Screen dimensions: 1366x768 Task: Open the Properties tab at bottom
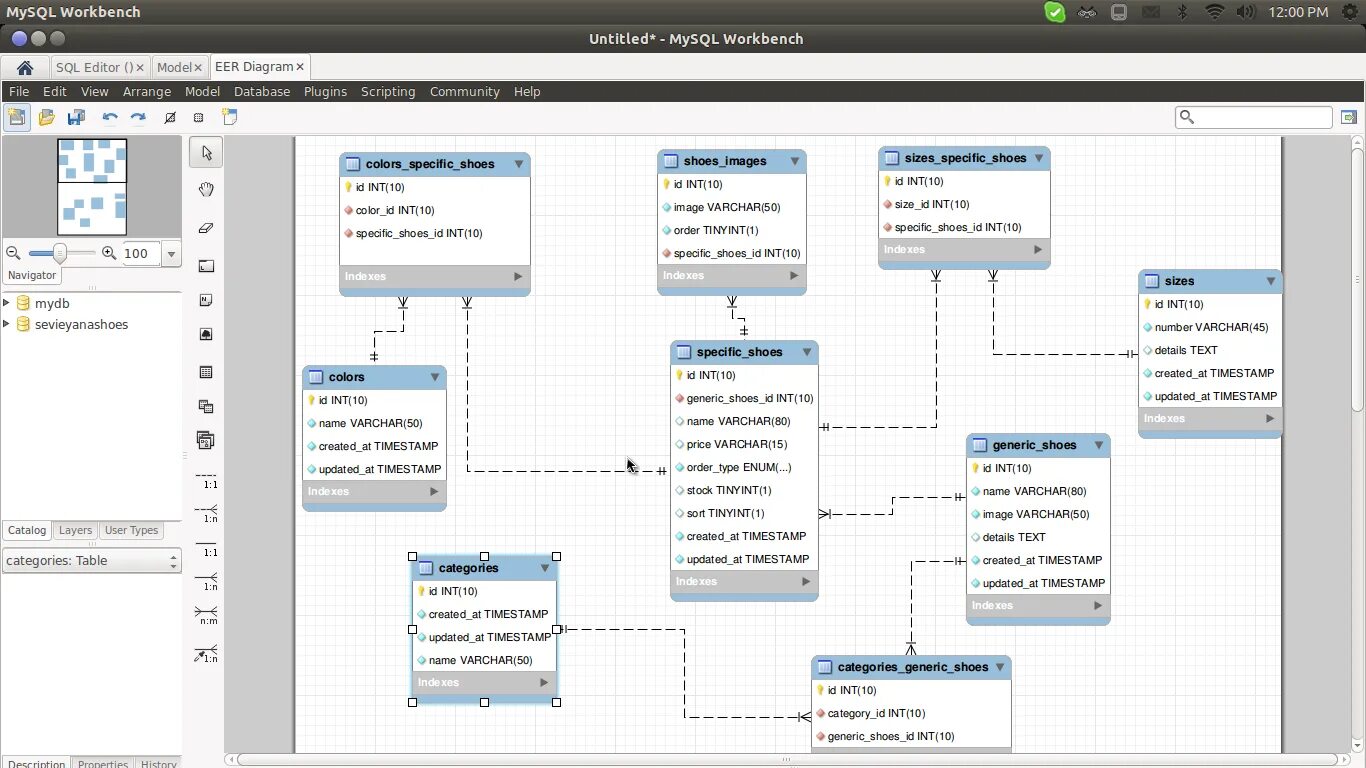click(x=103, y=763)
